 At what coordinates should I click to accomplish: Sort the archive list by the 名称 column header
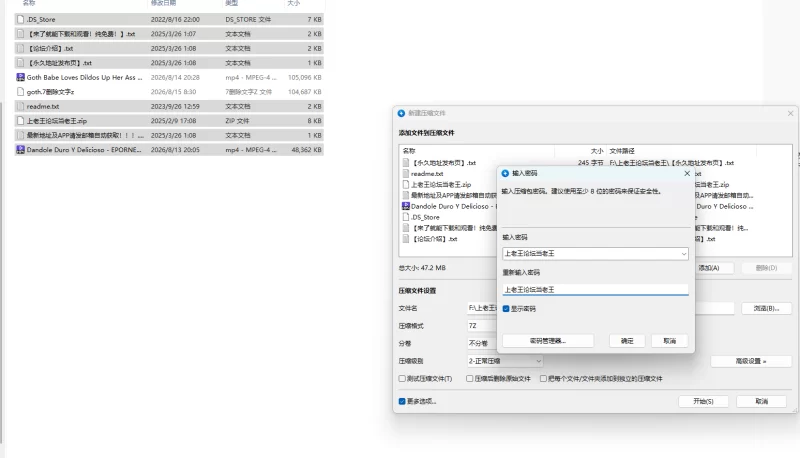tap(409, 151)
